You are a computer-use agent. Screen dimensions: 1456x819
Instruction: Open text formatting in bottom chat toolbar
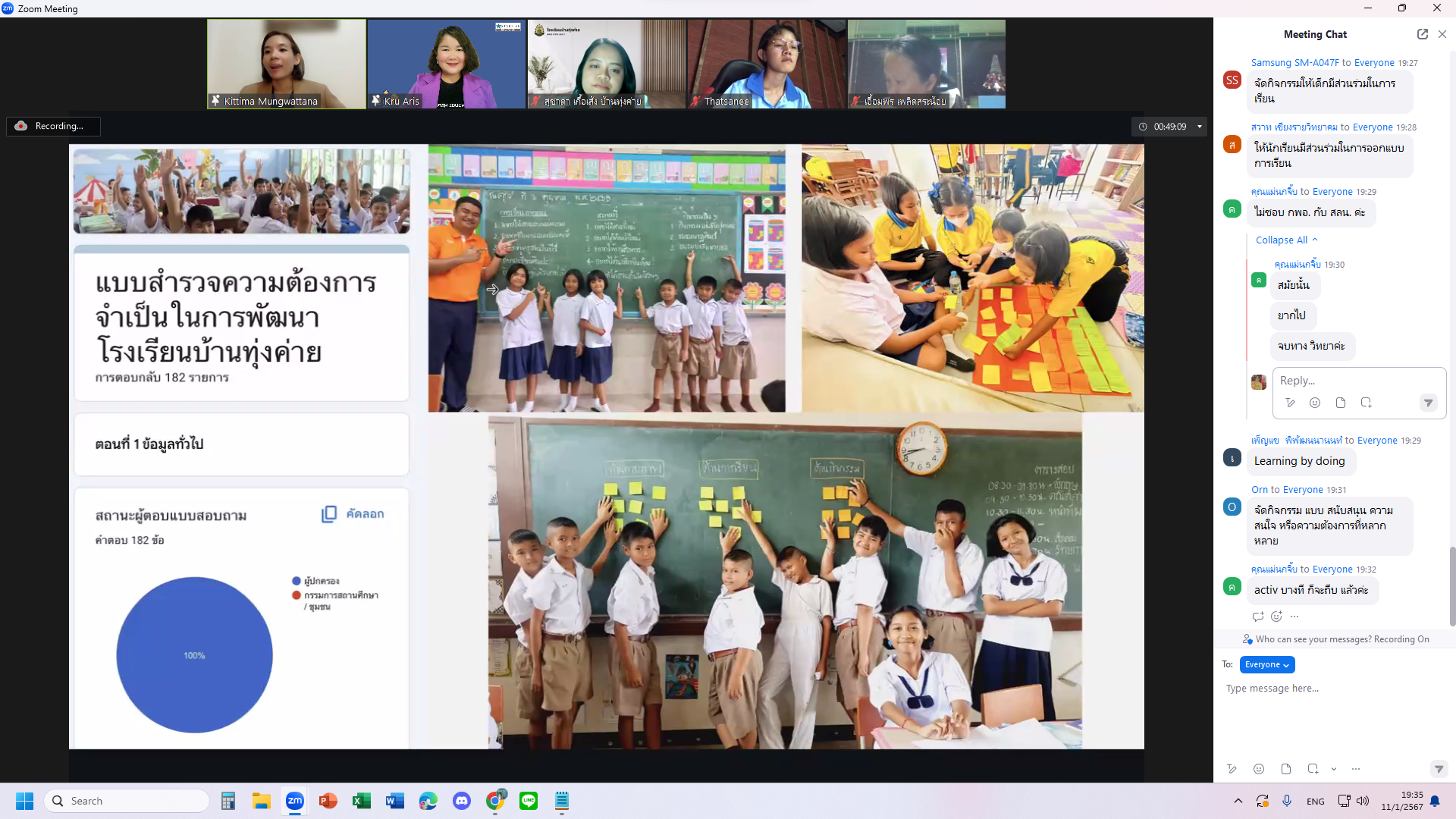(1232, 769)
